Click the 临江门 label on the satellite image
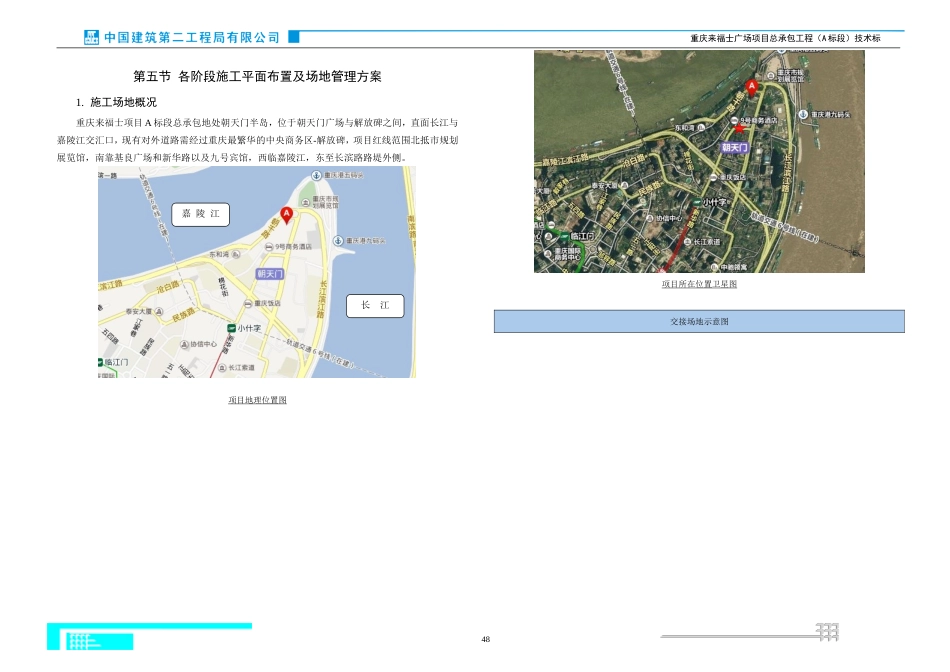This screenshot has height=672, width=950. click(582, 236)
